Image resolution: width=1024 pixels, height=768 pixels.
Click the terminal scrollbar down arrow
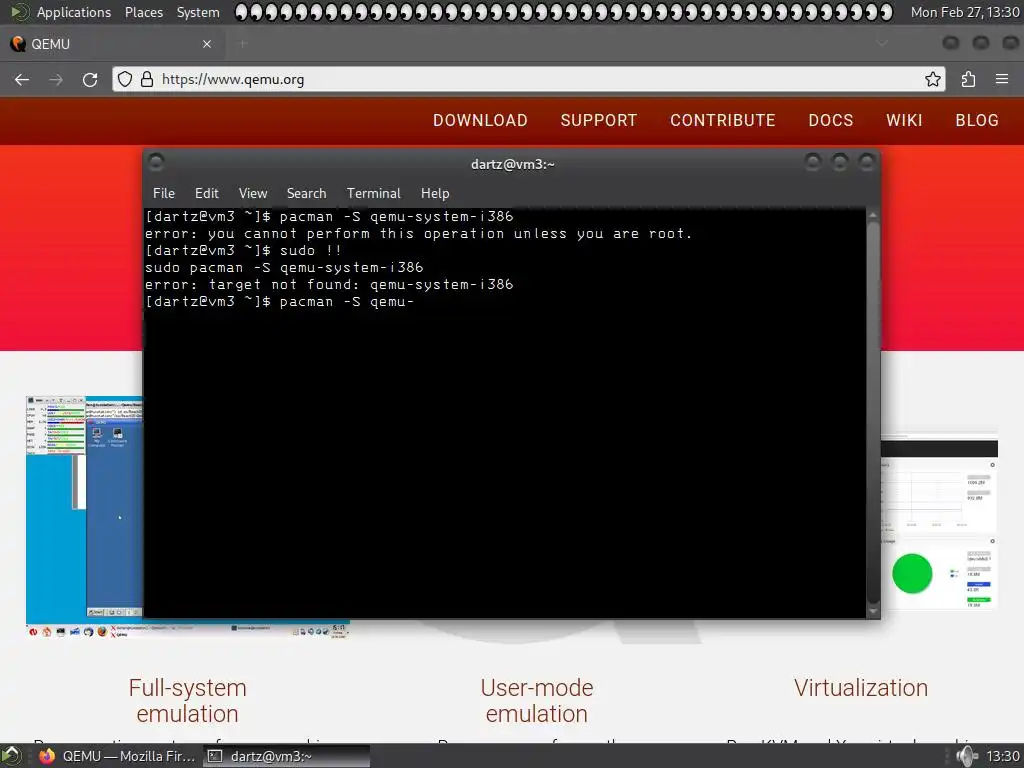pyautogui.click(x=872, y=611)
